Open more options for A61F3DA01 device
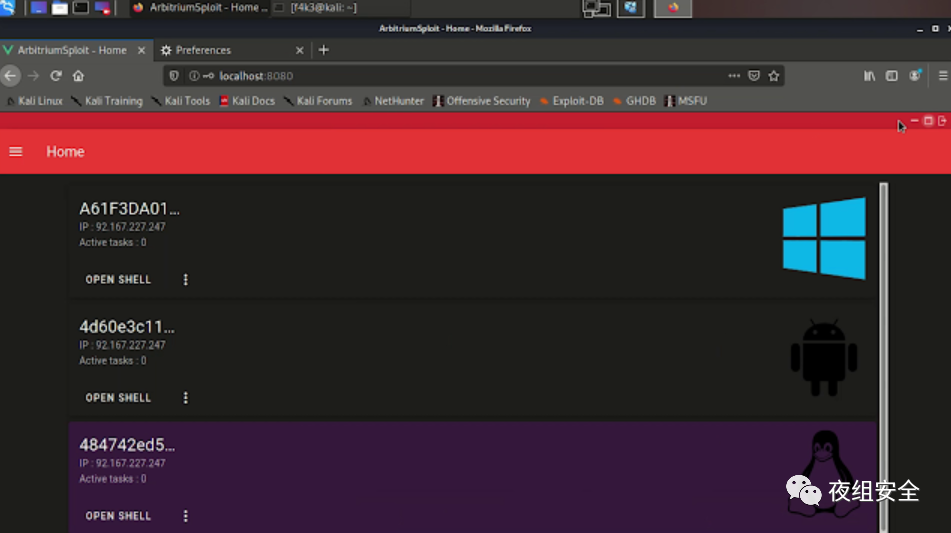Image resolution: width=951 pixels, height=533 pixels. (x=186, y=280)
